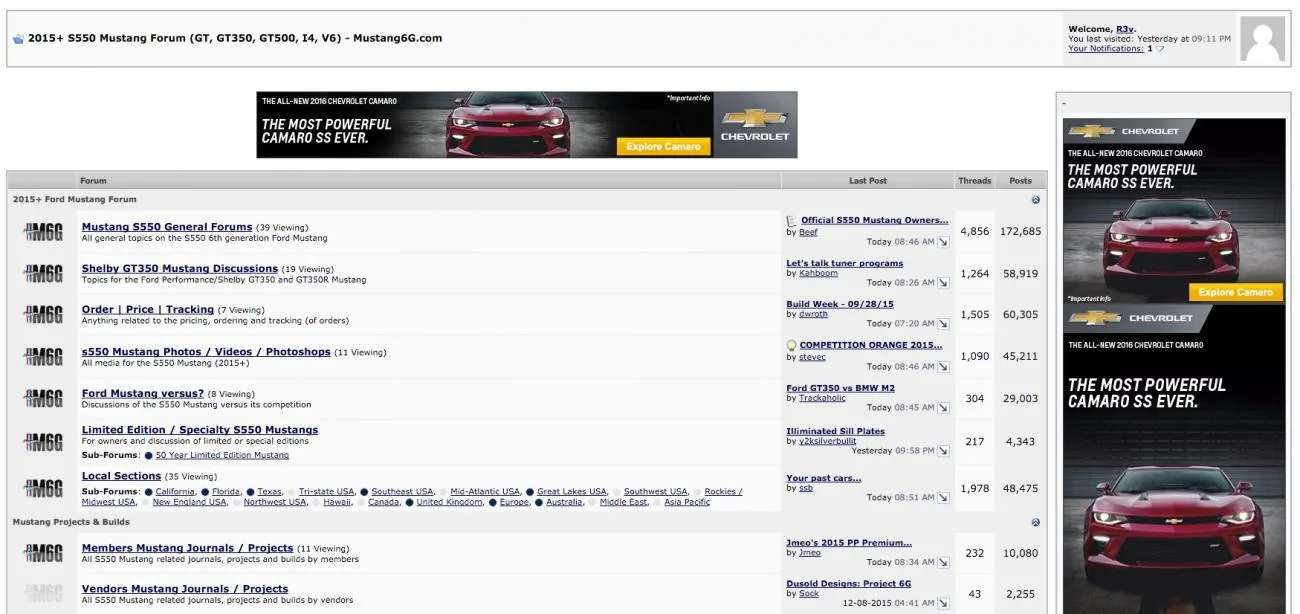Click the M6G icon for Local Sections
The width and height of the screenshot is (1300, 614).
click(43, 489)
